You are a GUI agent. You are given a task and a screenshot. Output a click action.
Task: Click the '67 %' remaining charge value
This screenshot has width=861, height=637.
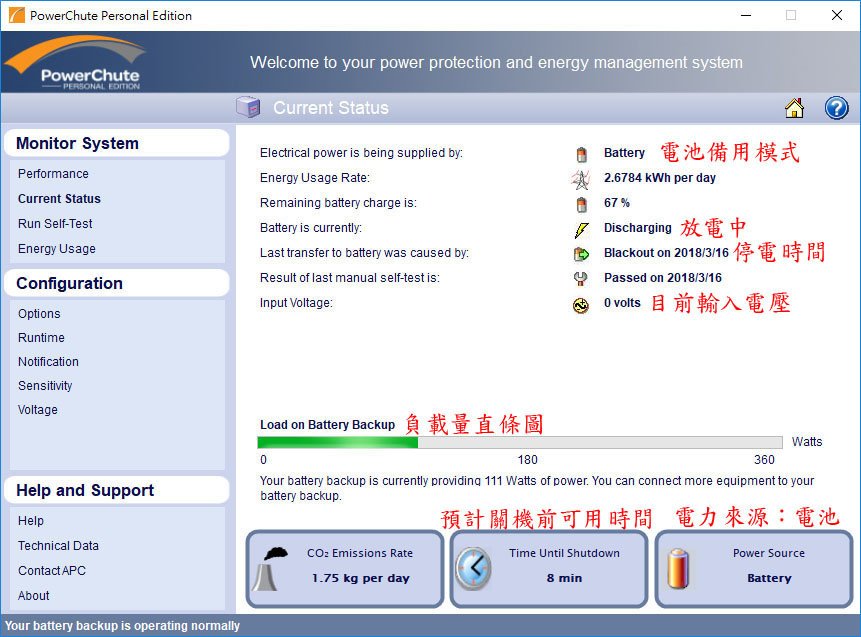pyautogui.click(x=617, y=203)
